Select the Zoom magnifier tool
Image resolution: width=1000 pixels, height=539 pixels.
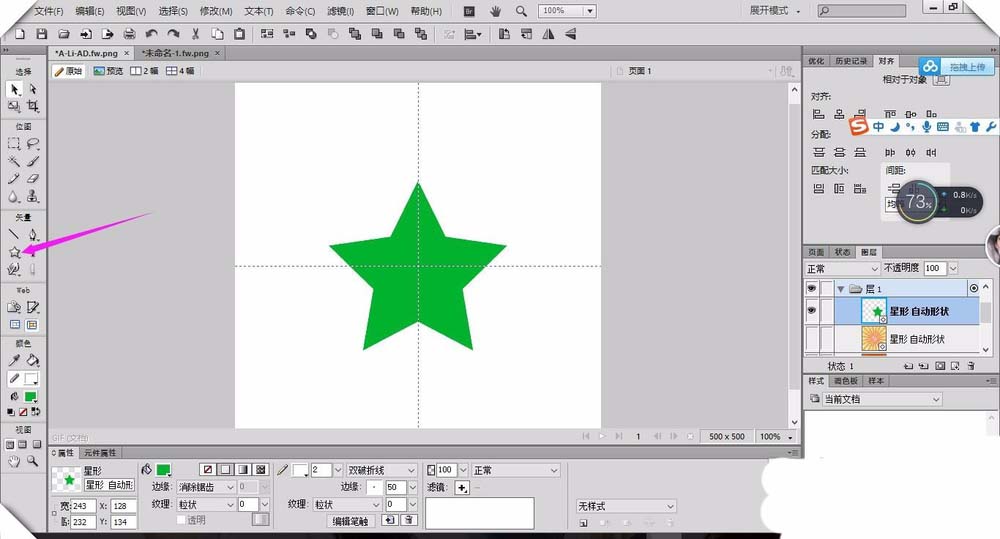pos(33,461)
